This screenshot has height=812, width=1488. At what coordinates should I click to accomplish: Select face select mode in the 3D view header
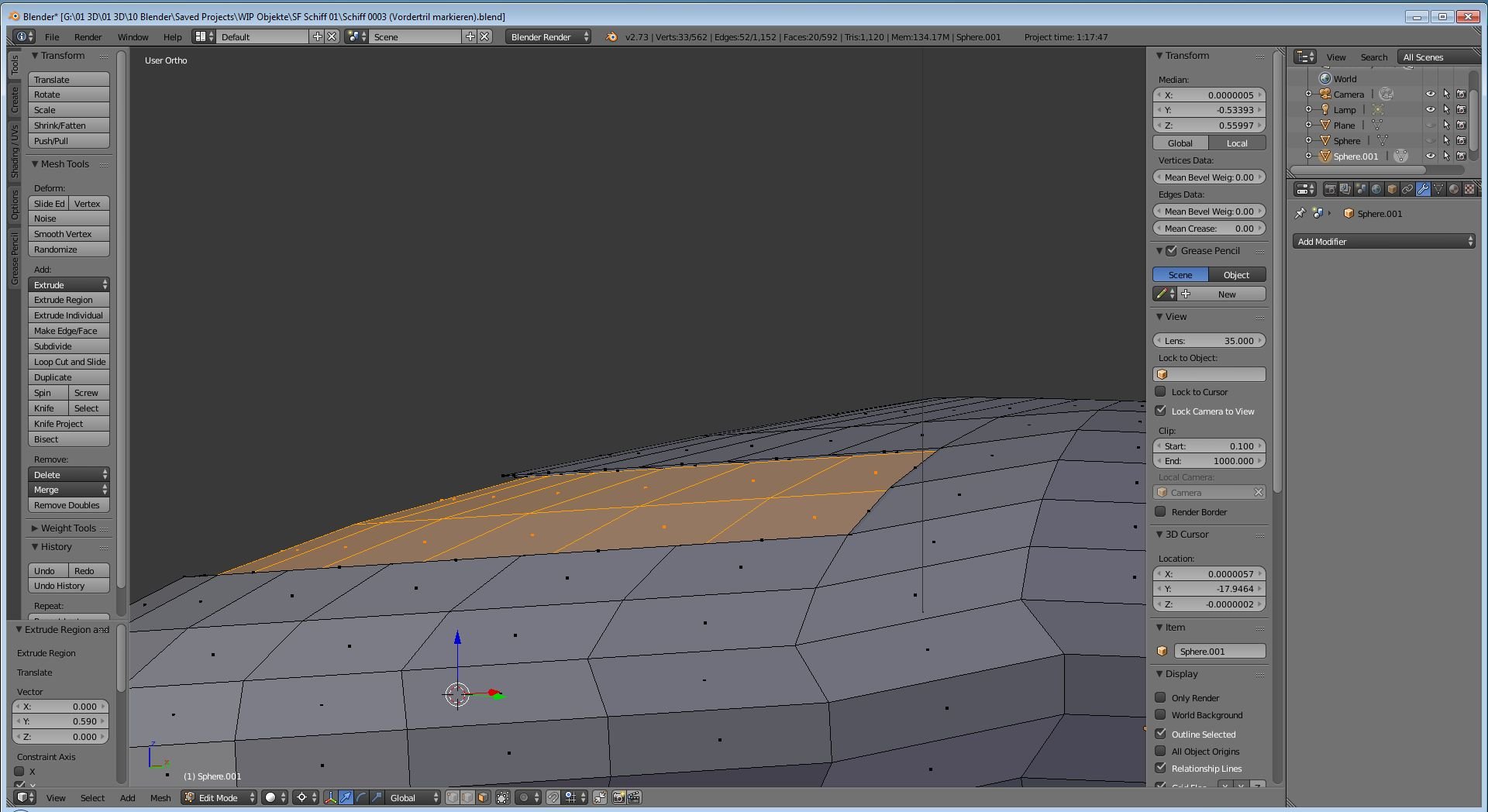[484, 797]
